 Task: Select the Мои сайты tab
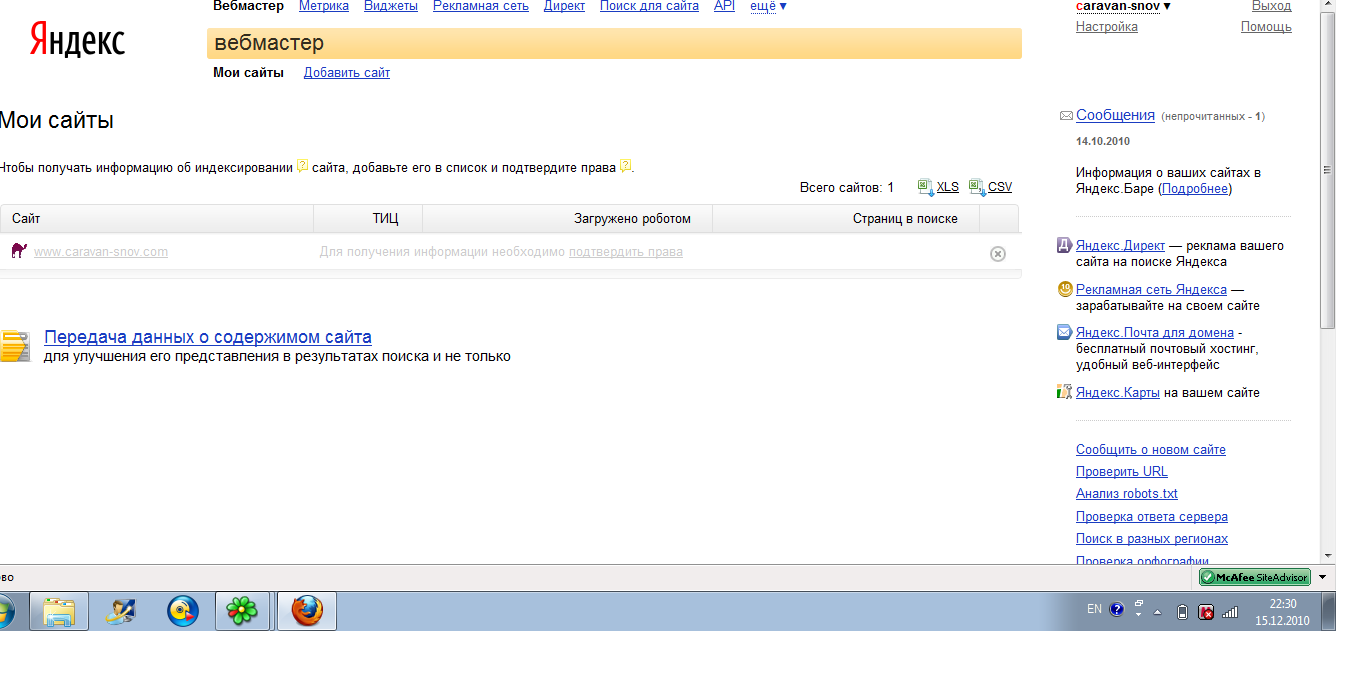click(248, 73)
